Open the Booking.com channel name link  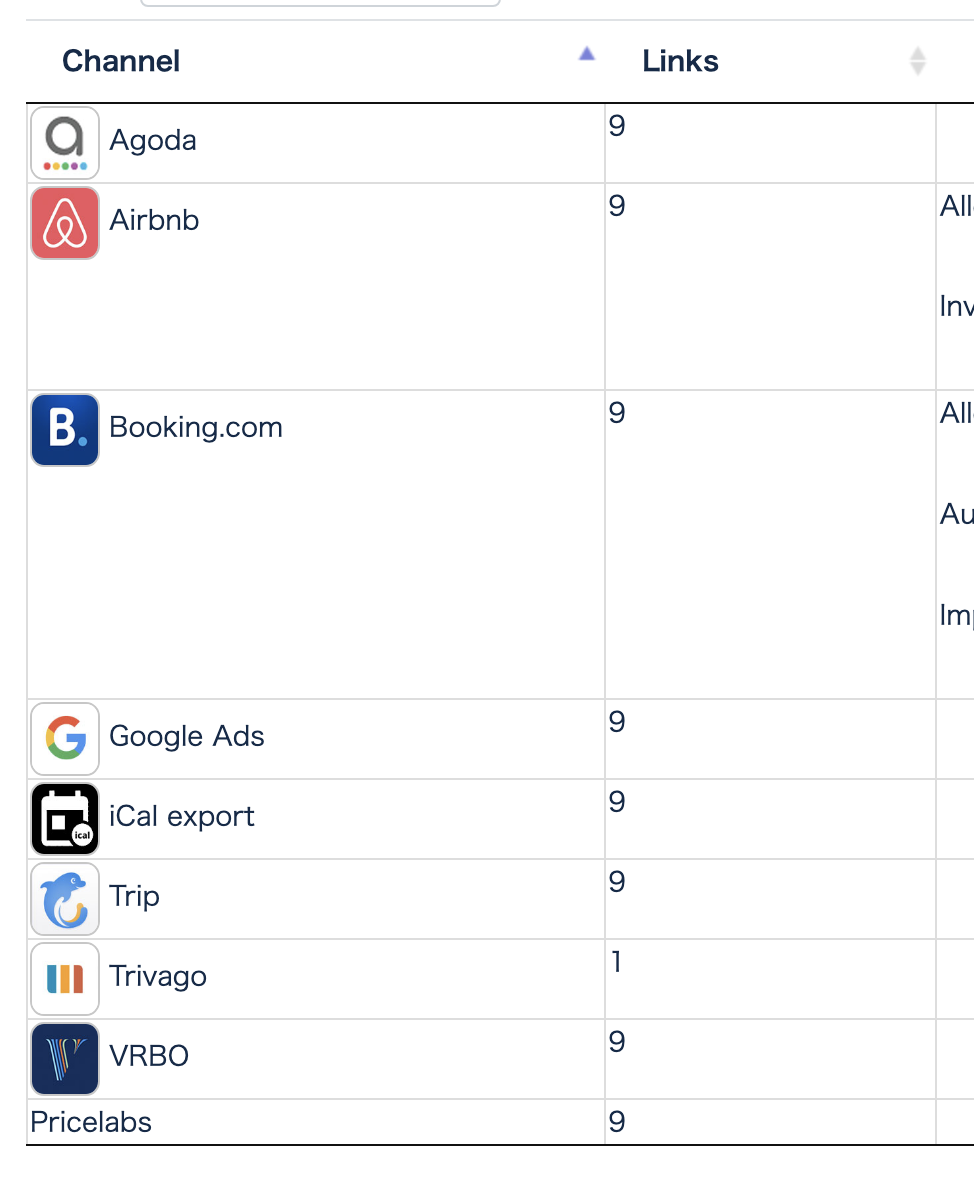[195, 427]
